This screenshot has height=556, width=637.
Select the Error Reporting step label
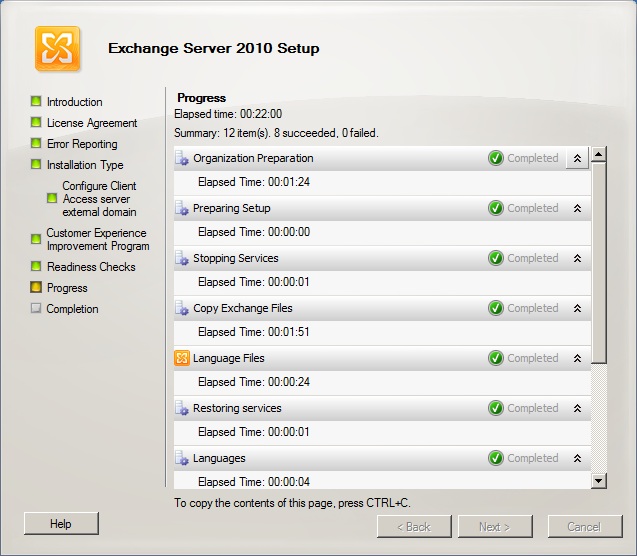(82, 144)
